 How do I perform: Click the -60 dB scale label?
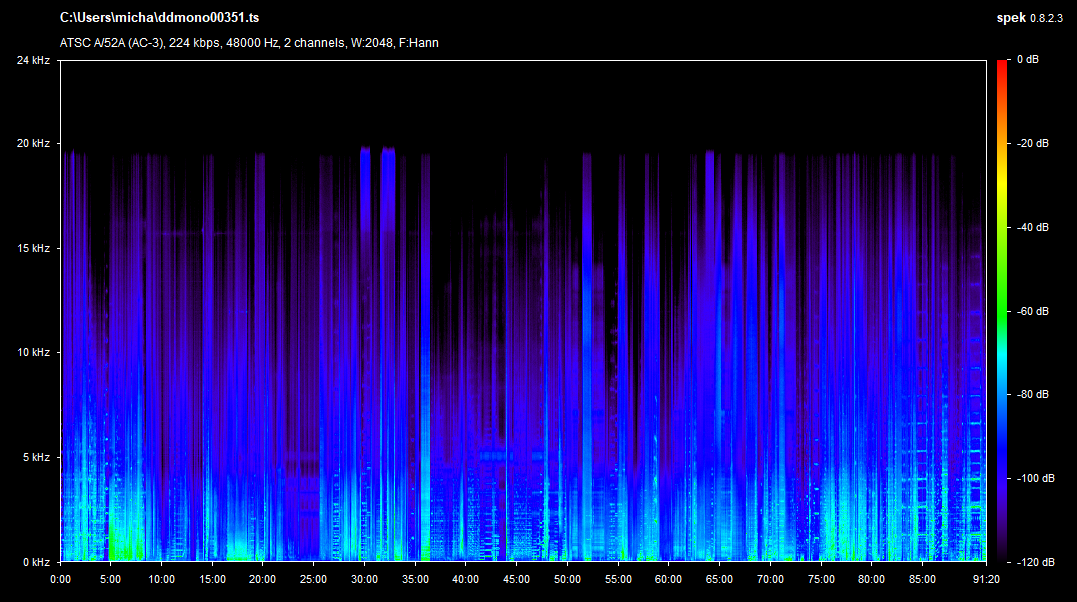pyautogui.click(x=1033, y=311)
